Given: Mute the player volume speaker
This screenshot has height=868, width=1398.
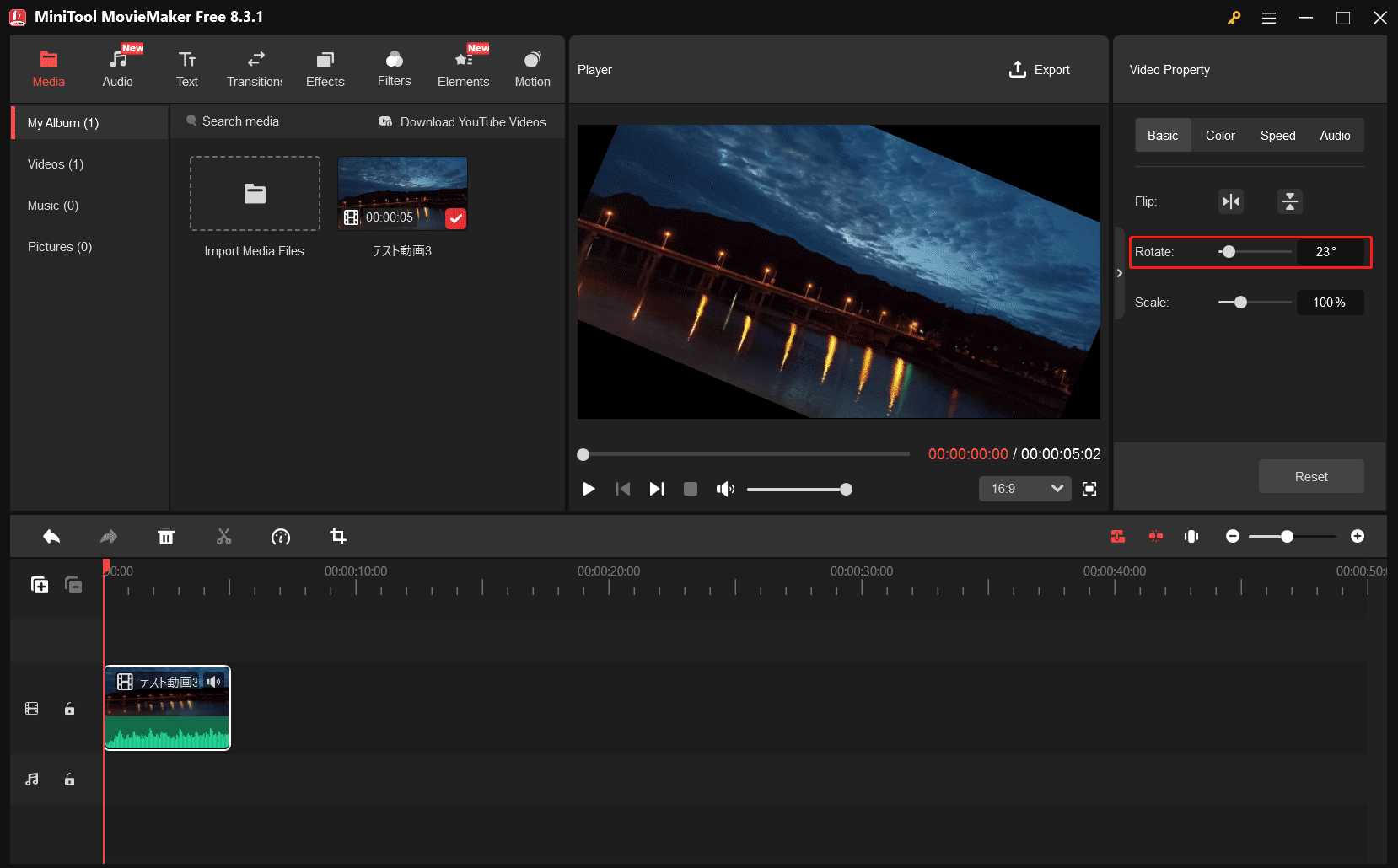Looking at the screenshot, I should click(725, 489).
